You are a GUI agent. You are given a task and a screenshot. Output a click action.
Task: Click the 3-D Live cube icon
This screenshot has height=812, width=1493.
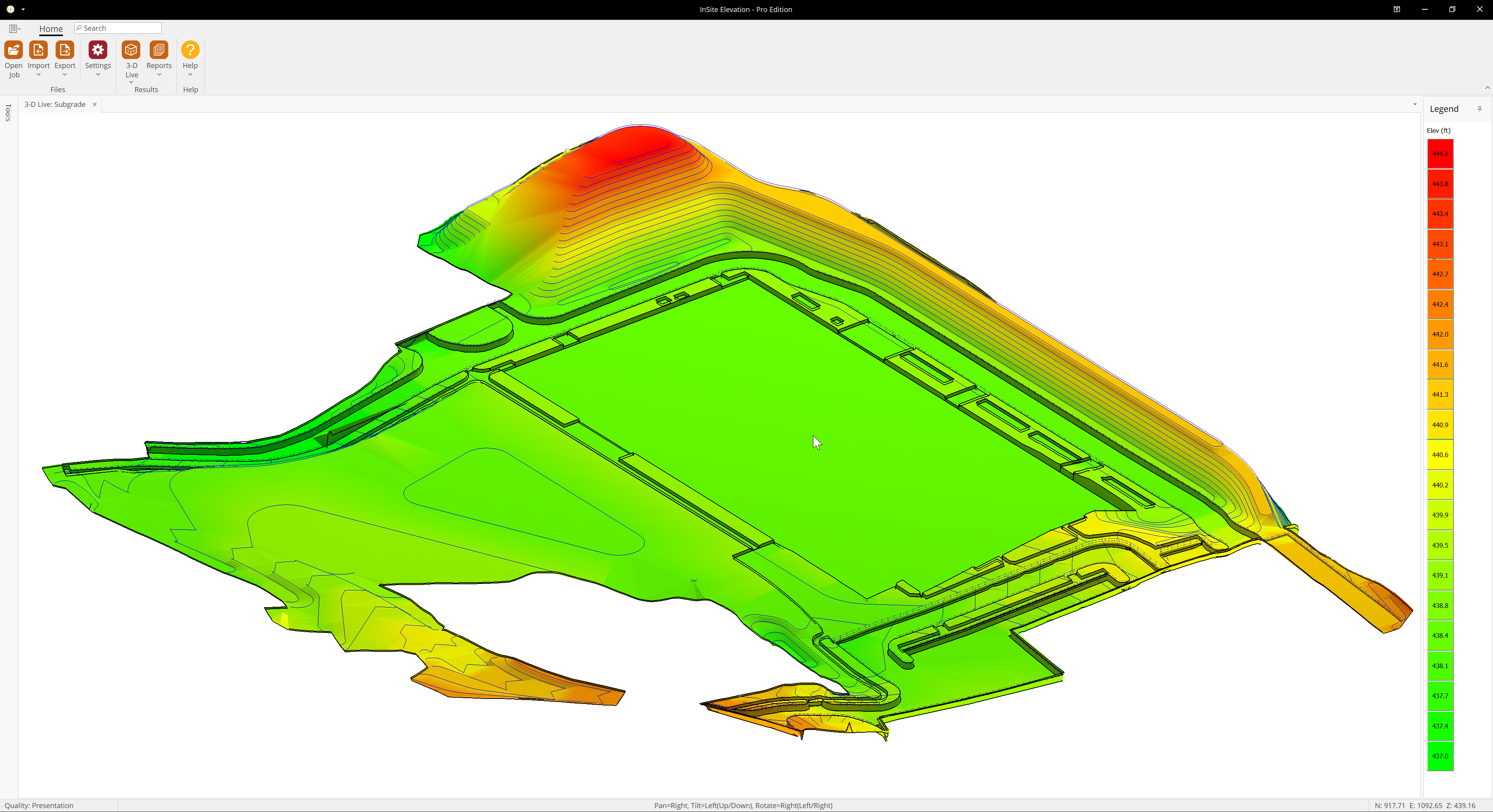point(131,51)
